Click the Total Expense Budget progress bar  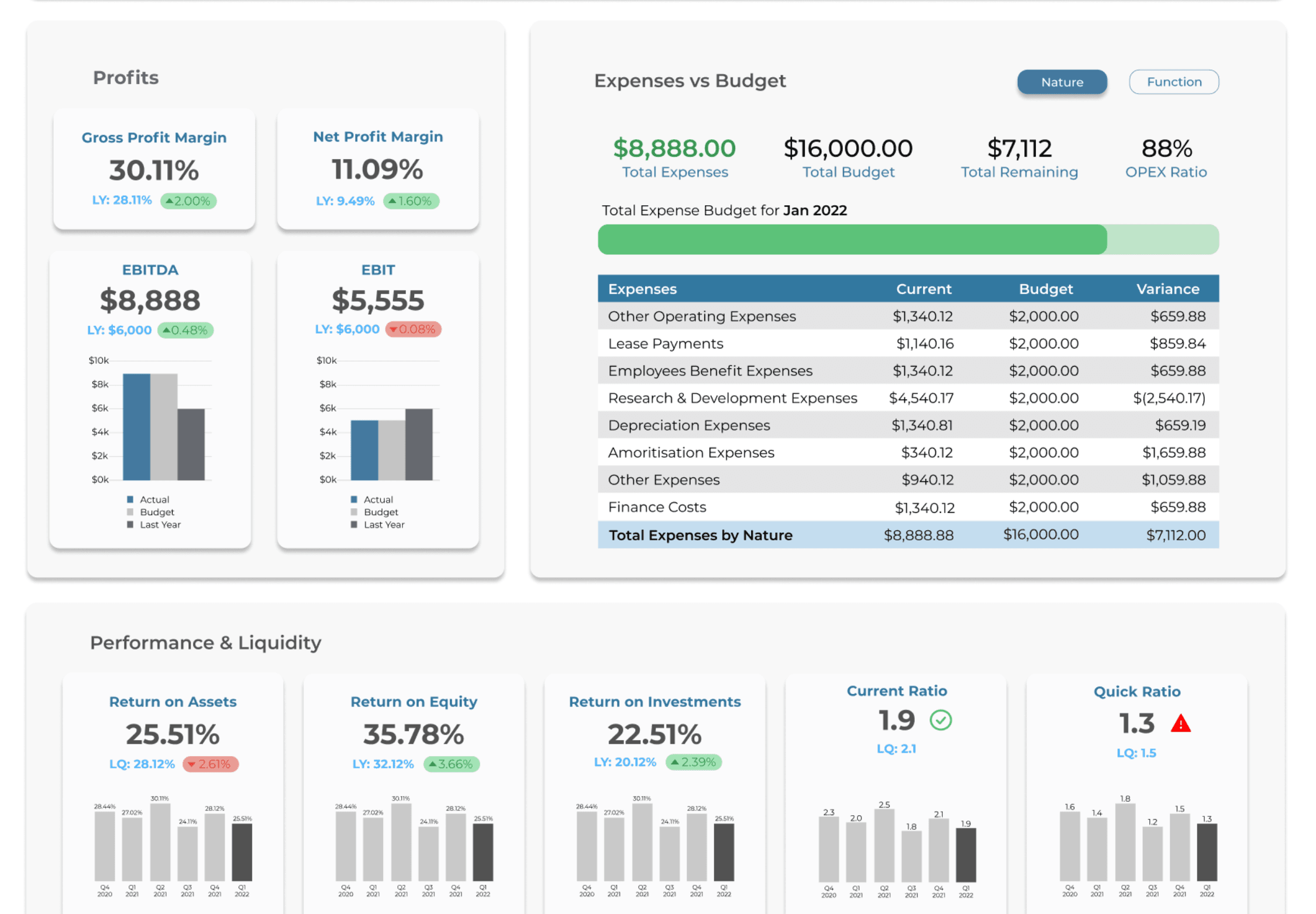click(x=908, y=240)
